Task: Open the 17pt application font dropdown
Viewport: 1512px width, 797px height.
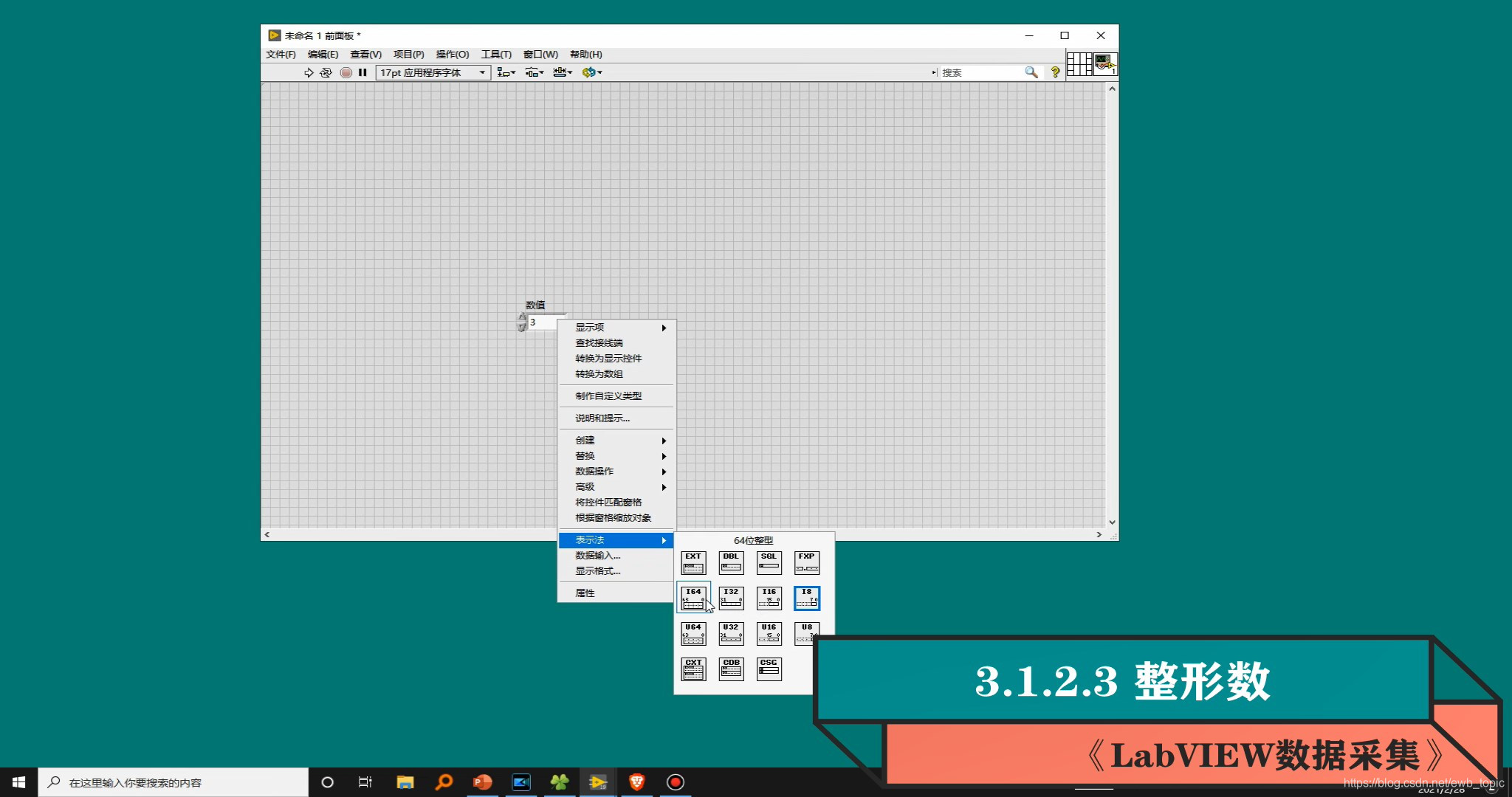Action: point(433,72)
